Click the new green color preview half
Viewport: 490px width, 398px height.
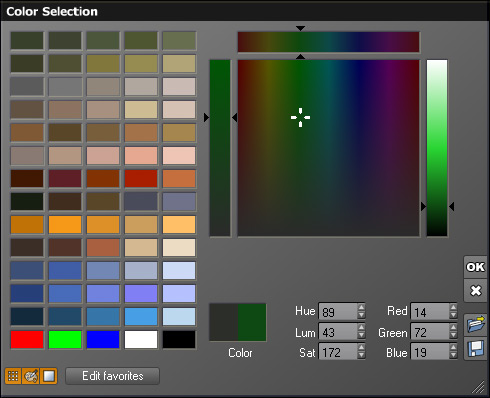tap(252, 322)
